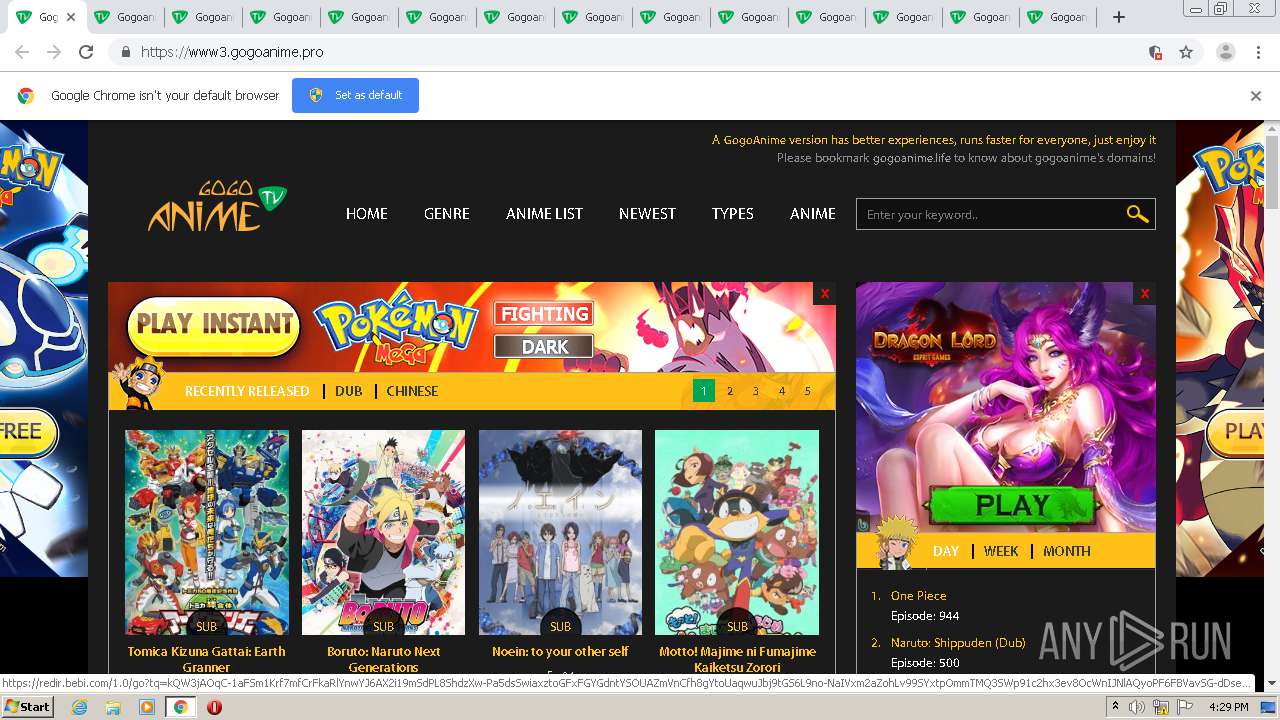Click the action center flag tray icon
1280x720 pixels.
(x=1185, y=707)
